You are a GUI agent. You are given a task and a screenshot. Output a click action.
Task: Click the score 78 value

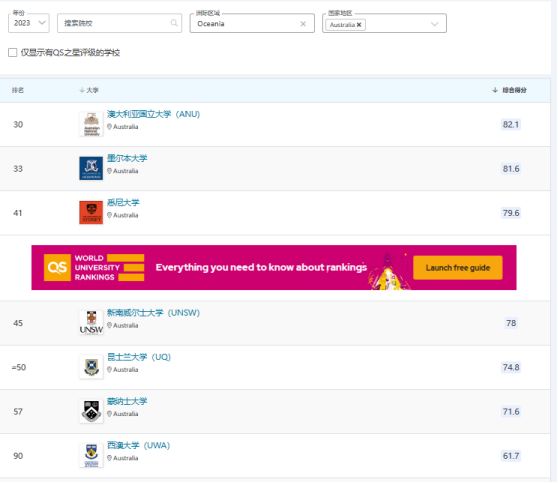pyautogui.click(x=511, y=323)
